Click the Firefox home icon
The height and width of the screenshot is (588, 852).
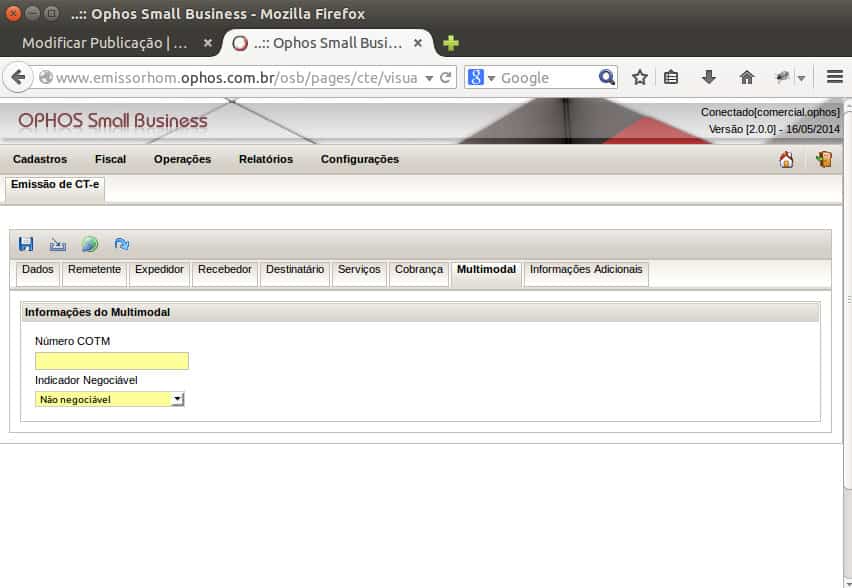click(747, 78)
